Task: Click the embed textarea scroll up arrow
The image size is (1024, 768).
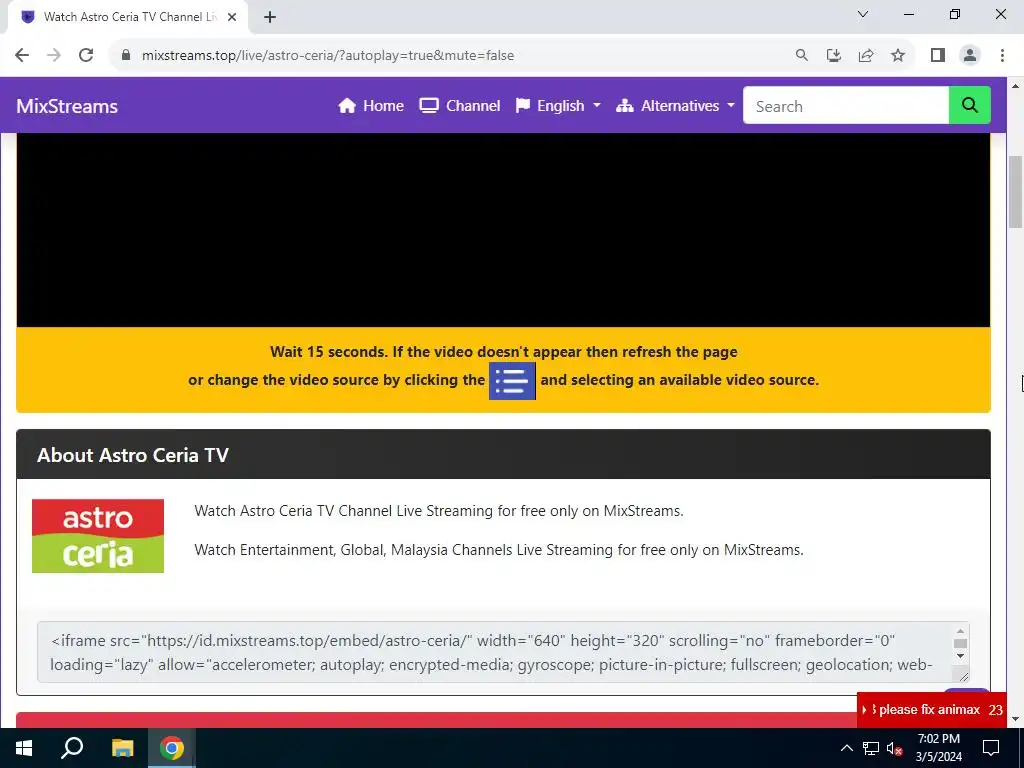Action: pos(960,632)
